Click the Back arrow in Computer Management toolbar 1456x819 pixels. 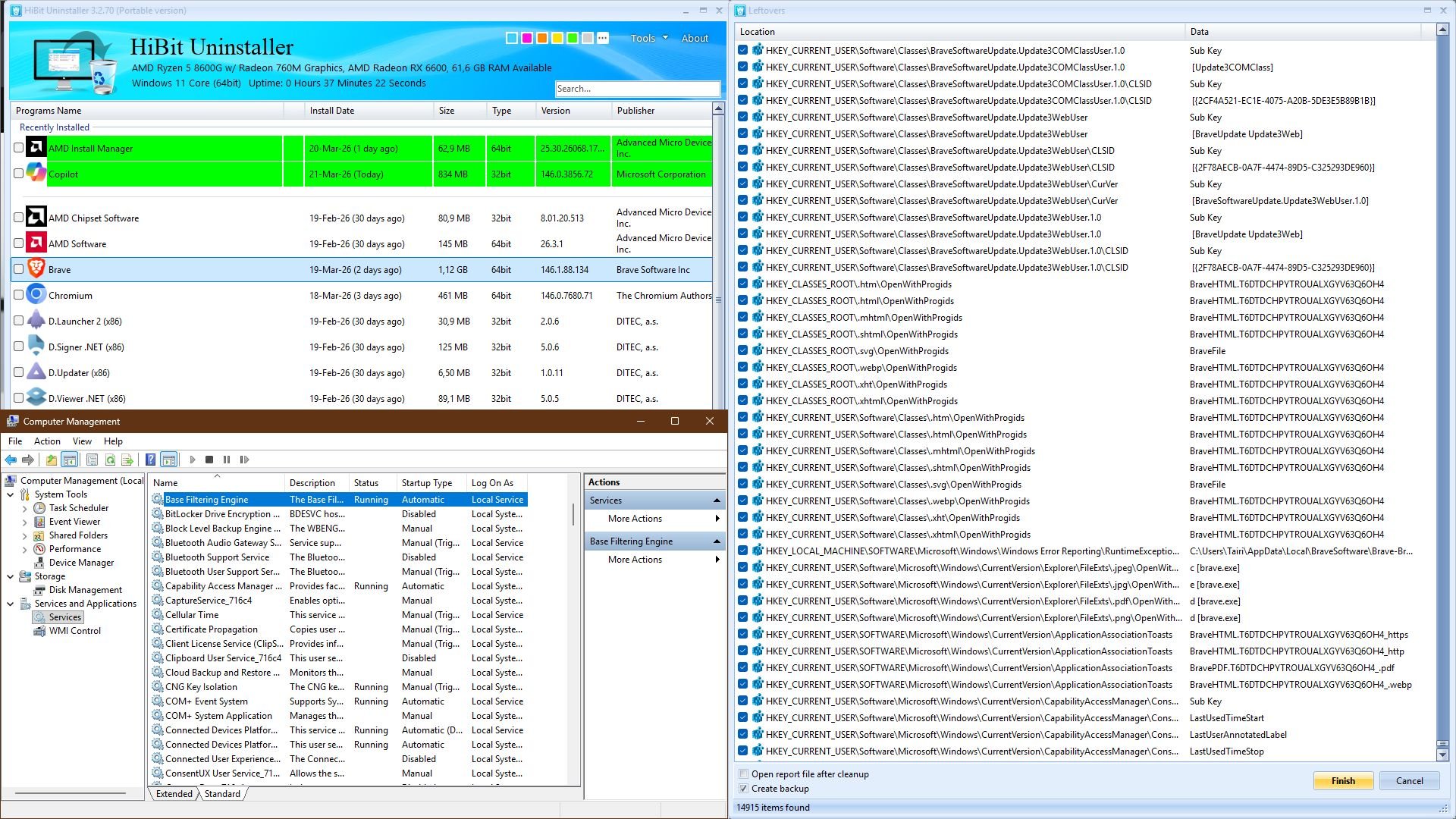coord(11,460)
